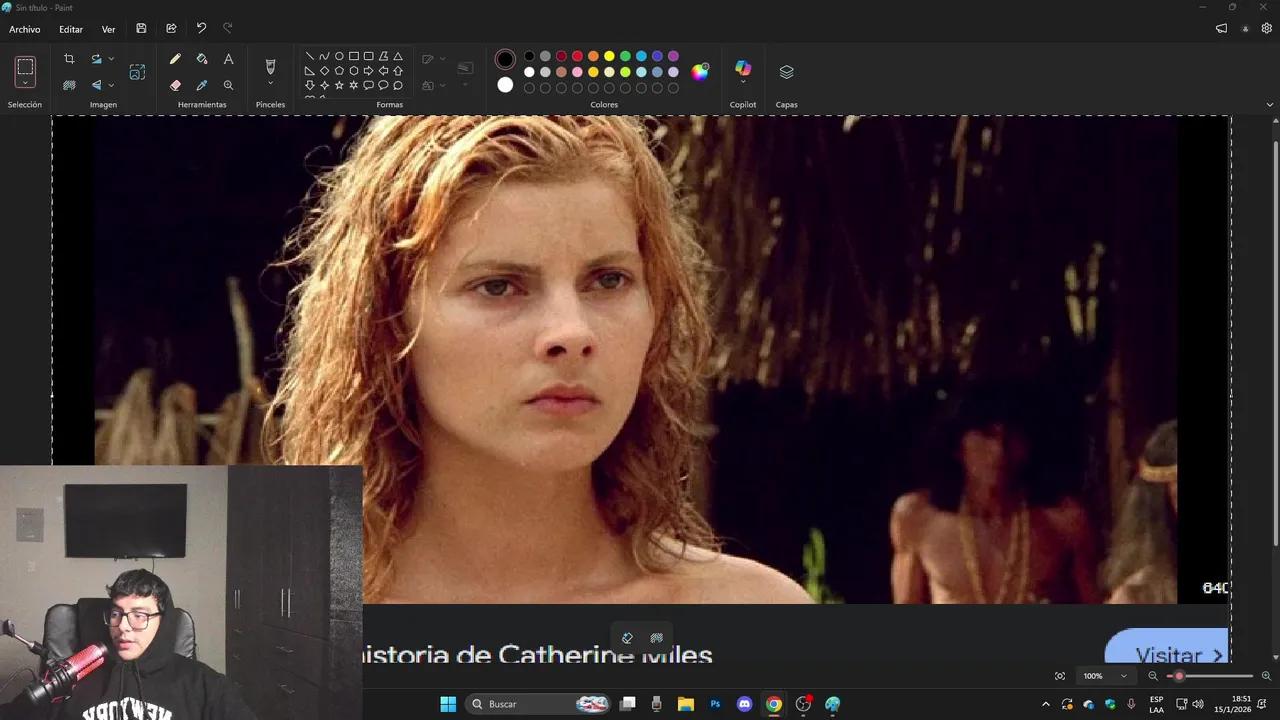Open the Edit colors wheel
This screenshot has width=1280, height=720.
[x=700, y=71]
